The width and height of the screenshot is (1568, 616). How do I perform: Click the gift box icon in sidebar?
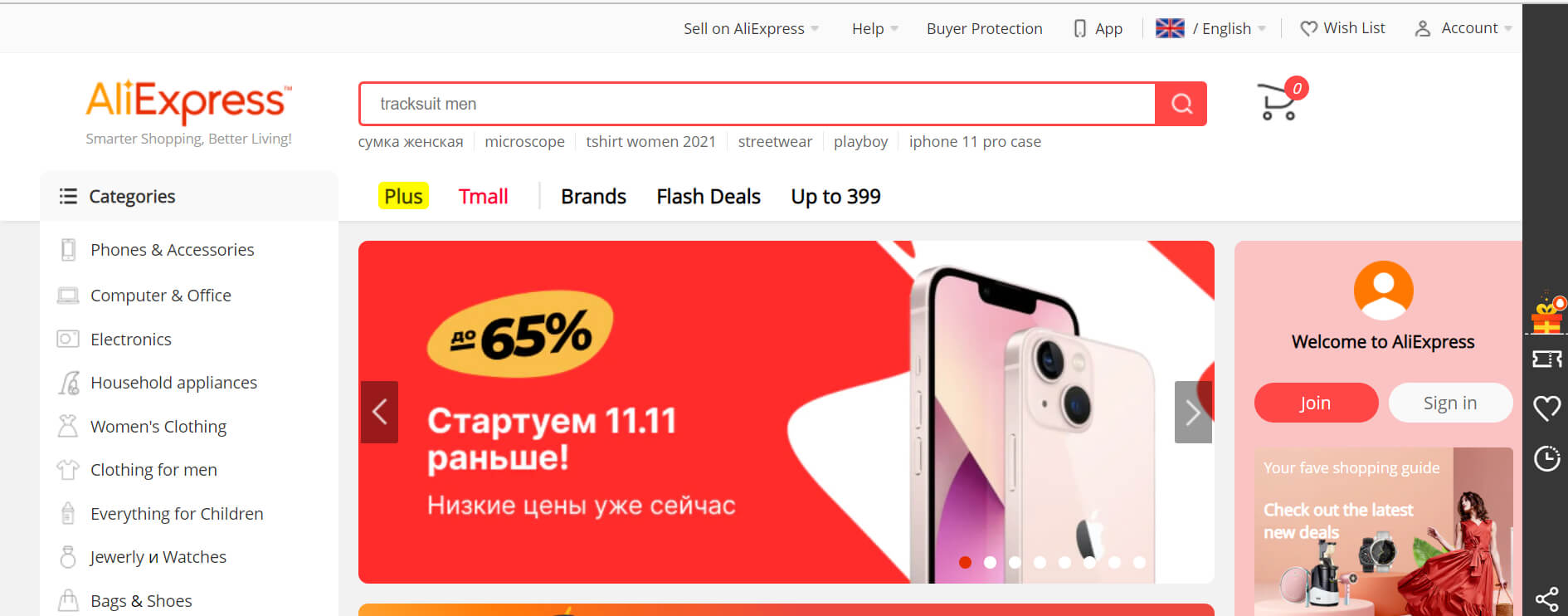(x=1547, y=313)
